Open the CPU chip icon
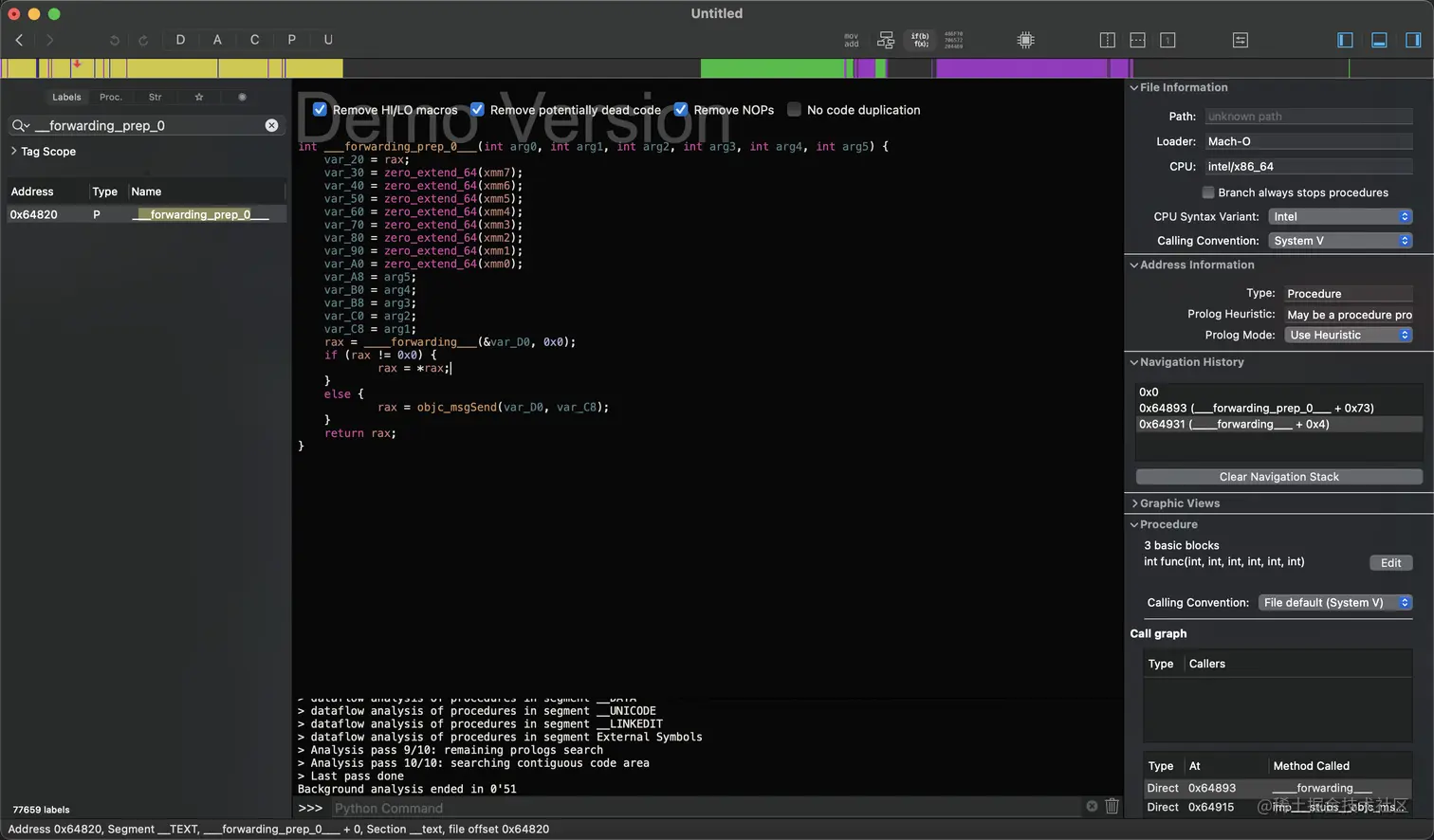The width and height of the screenshot is (1434, 840). click(1025, 40)
